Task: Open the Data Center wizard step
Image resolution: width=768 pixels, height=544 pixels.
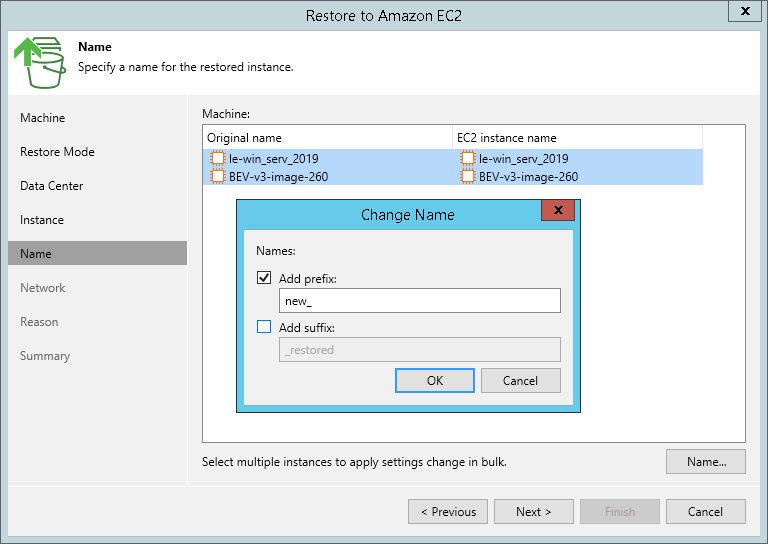Action: coord(51,186)
